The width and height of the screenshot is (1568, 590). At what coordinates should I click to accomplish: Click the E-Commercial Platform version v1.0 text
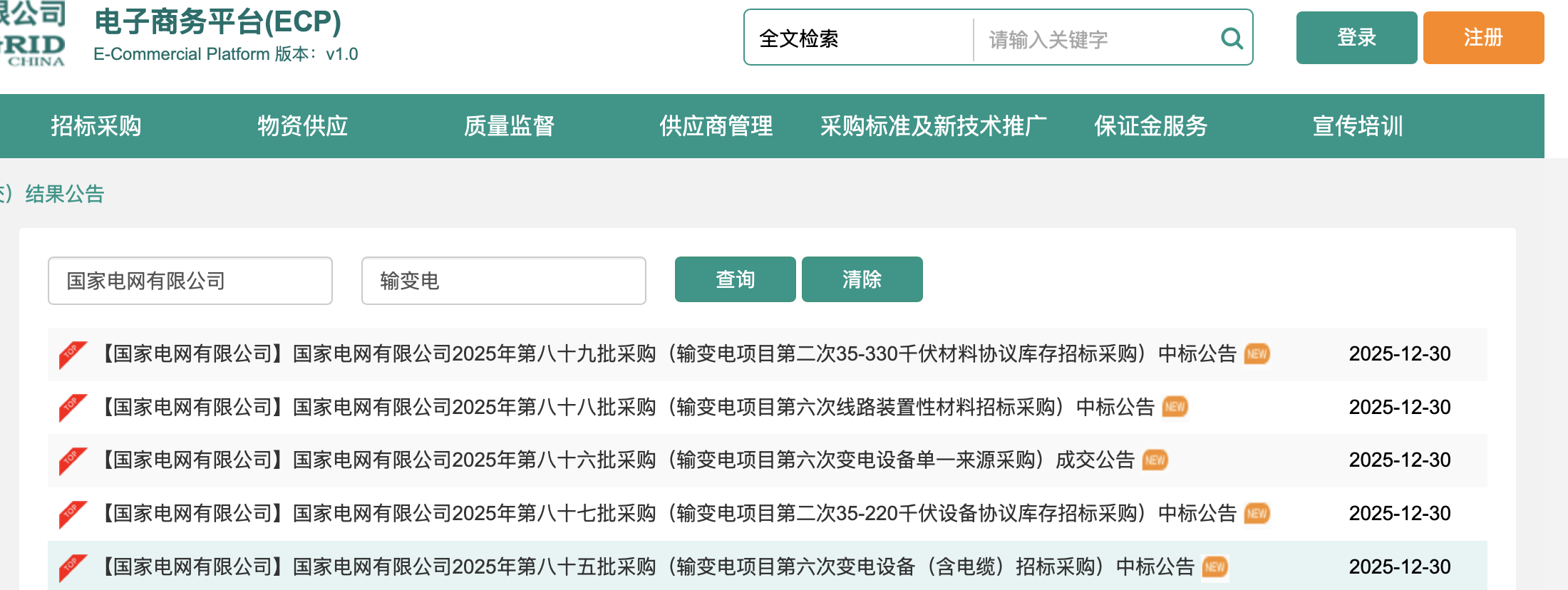[226, 54]
